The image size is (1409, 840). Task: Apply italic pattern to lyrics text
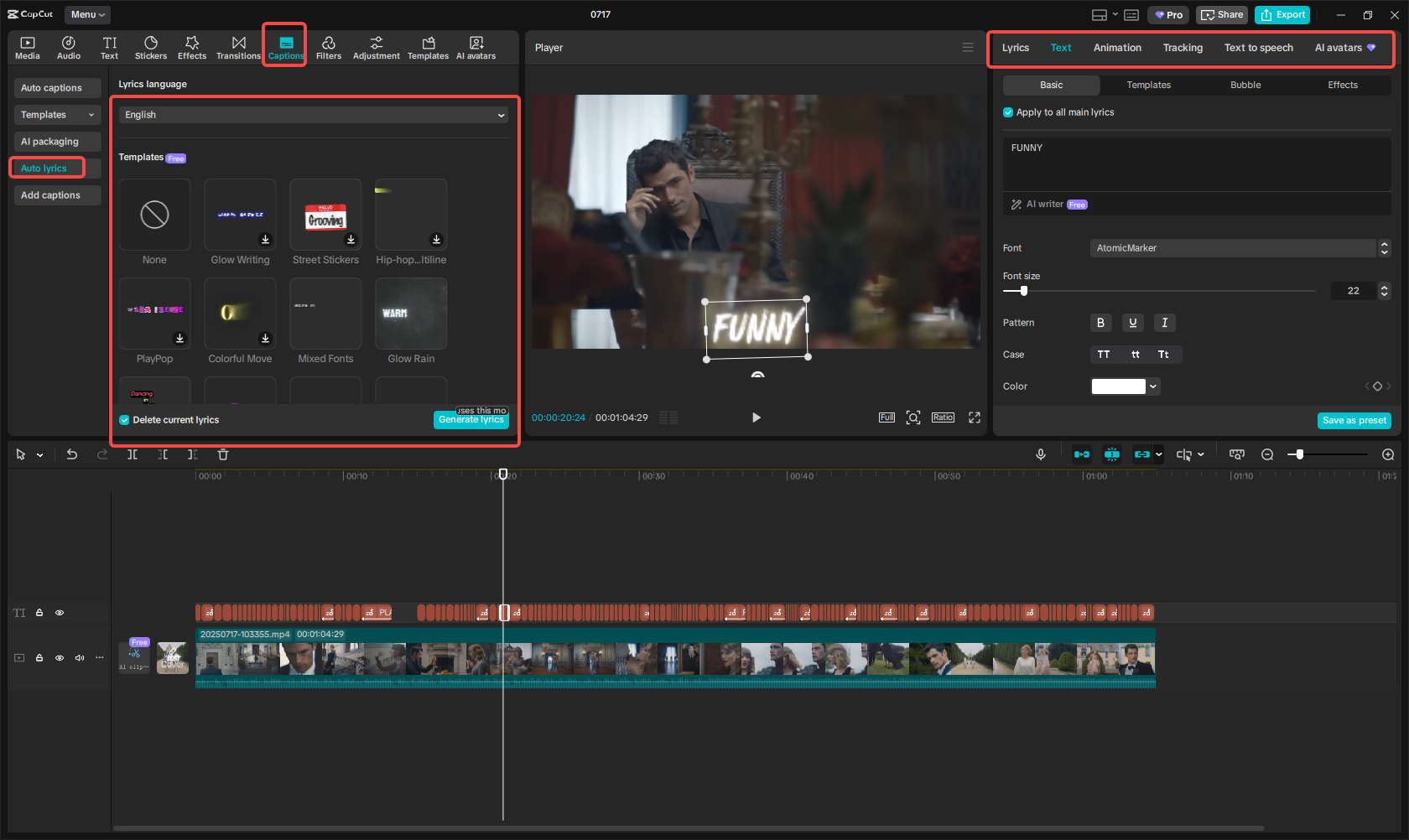tap(1165, 323)
